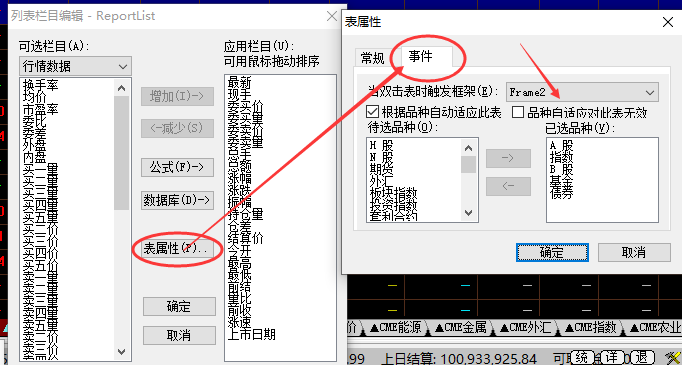Select 量比 in applied columns list
Viewport: 682px width, 365px height.
pyautogui.click(x=239, y=299)
